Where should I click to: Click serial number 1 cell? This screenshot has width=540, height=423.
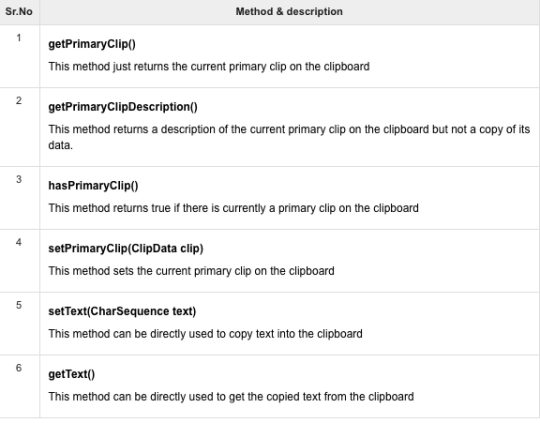click(x=19, y=56)
